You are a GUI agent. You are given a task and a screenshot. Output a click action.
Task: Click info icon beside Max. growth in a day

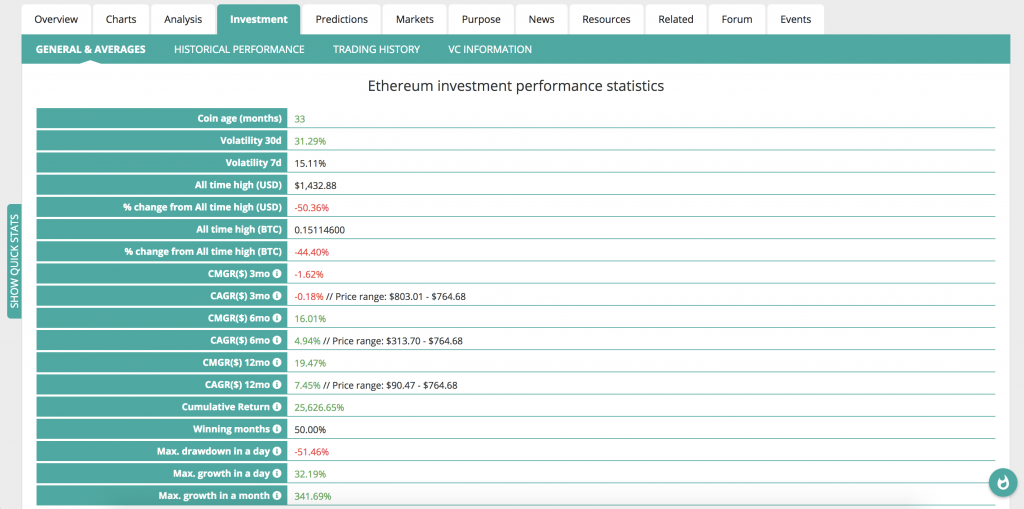[x=277, y=474]
